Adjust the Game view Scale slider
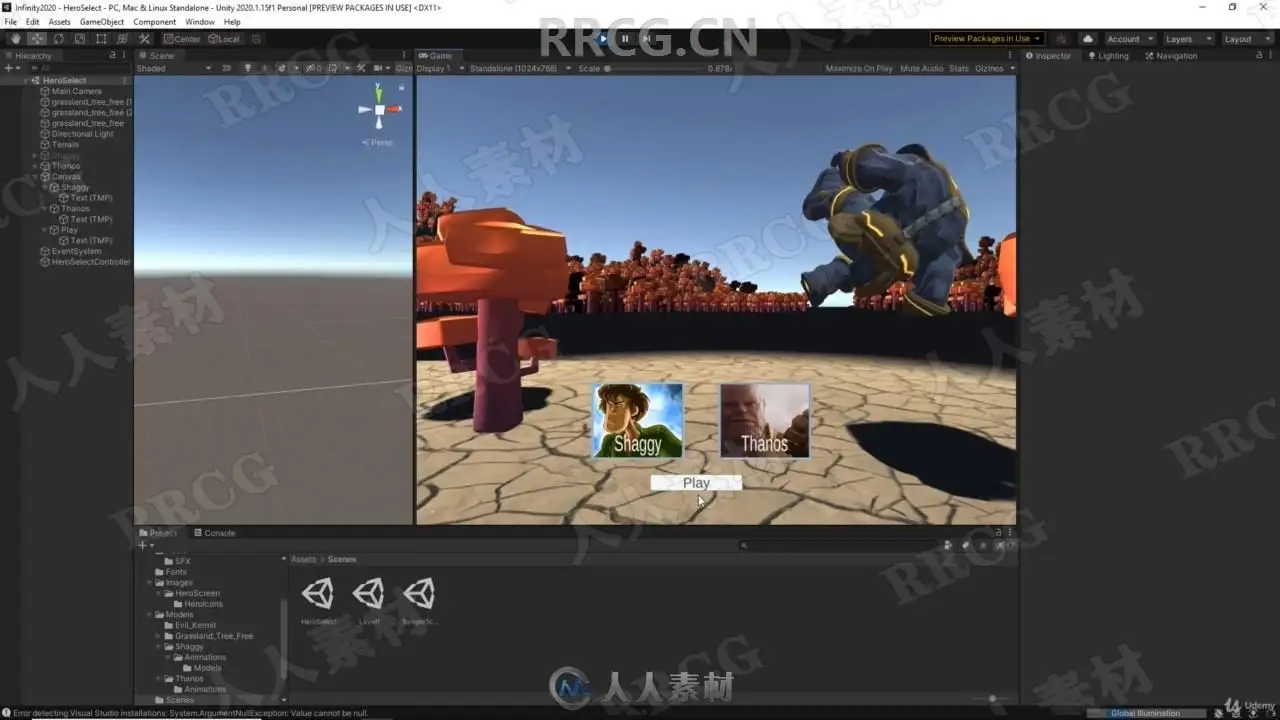This screenshot has height=720, width=1280. pyautogui.click(x=654, y=68)
